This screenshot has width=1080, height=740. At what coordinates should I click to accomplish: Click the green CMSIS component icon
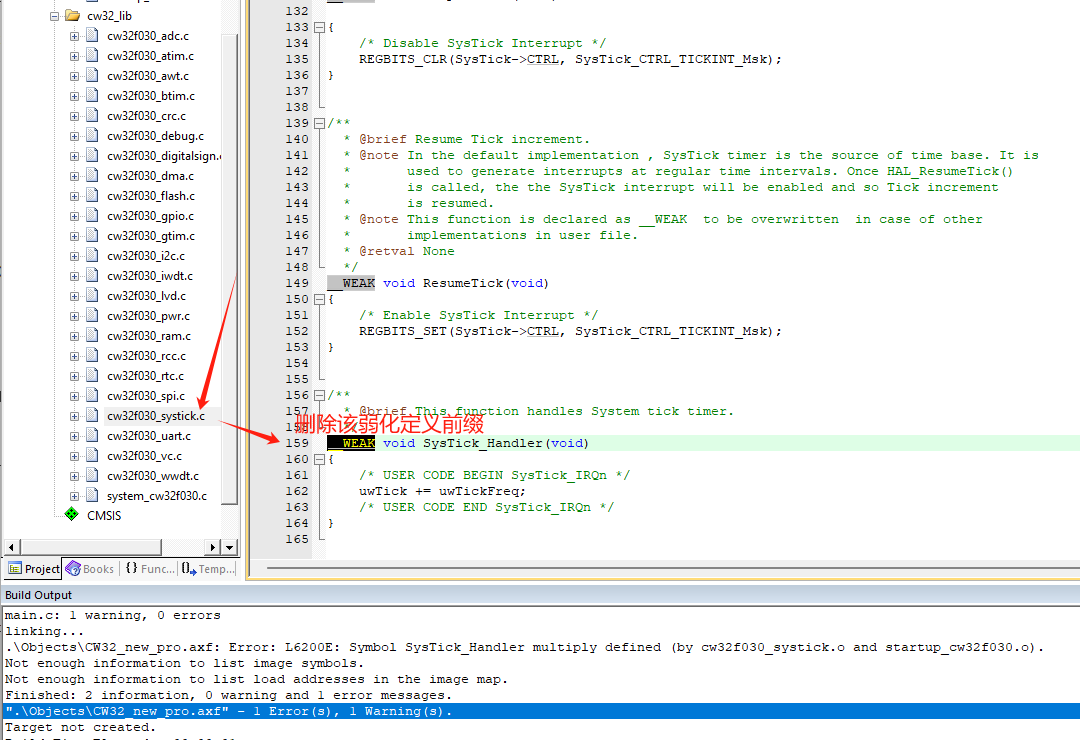point(72,515)
